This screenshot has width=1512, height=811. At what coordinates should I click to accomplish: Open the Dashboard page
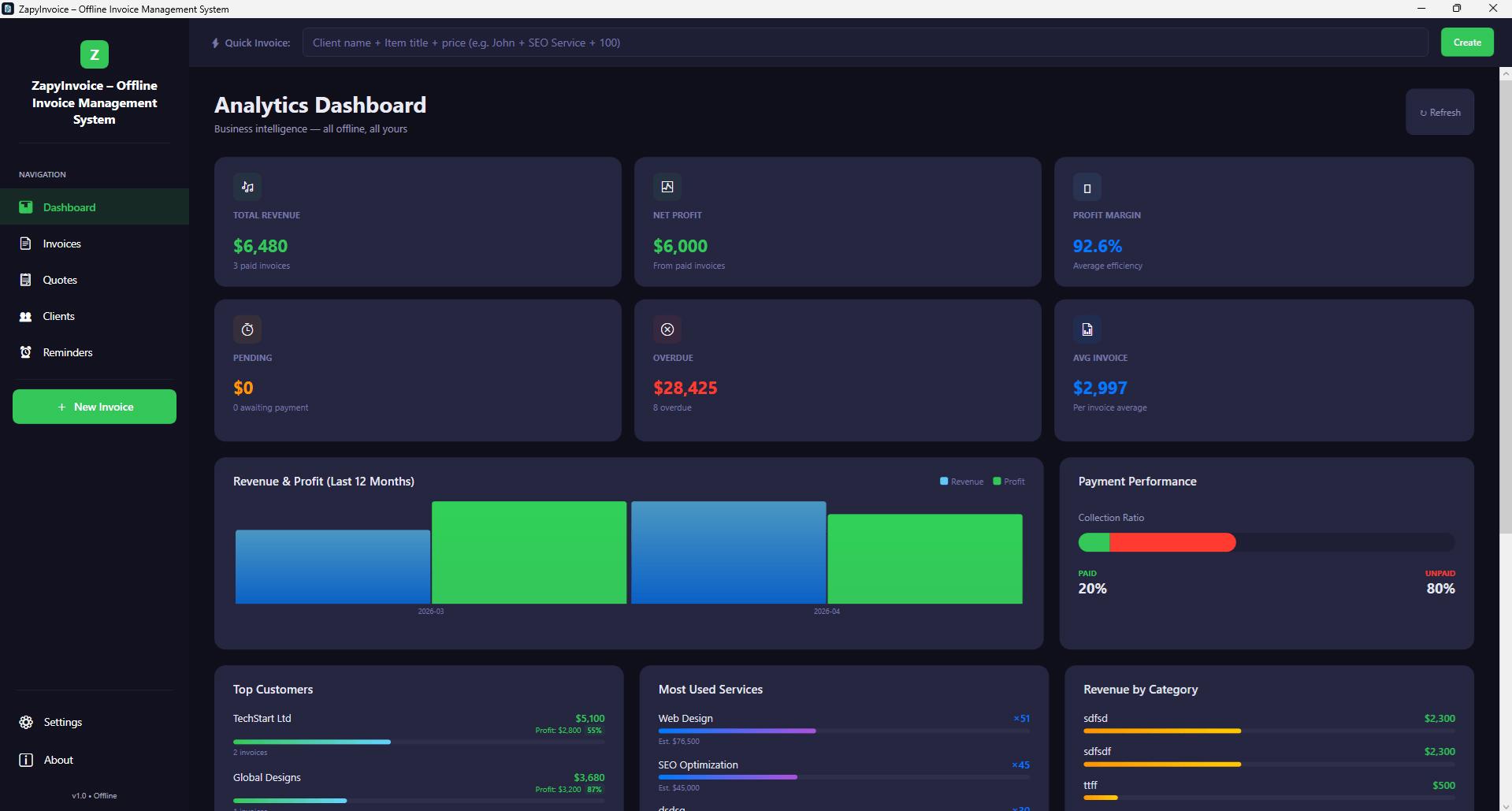coord(95,206)
